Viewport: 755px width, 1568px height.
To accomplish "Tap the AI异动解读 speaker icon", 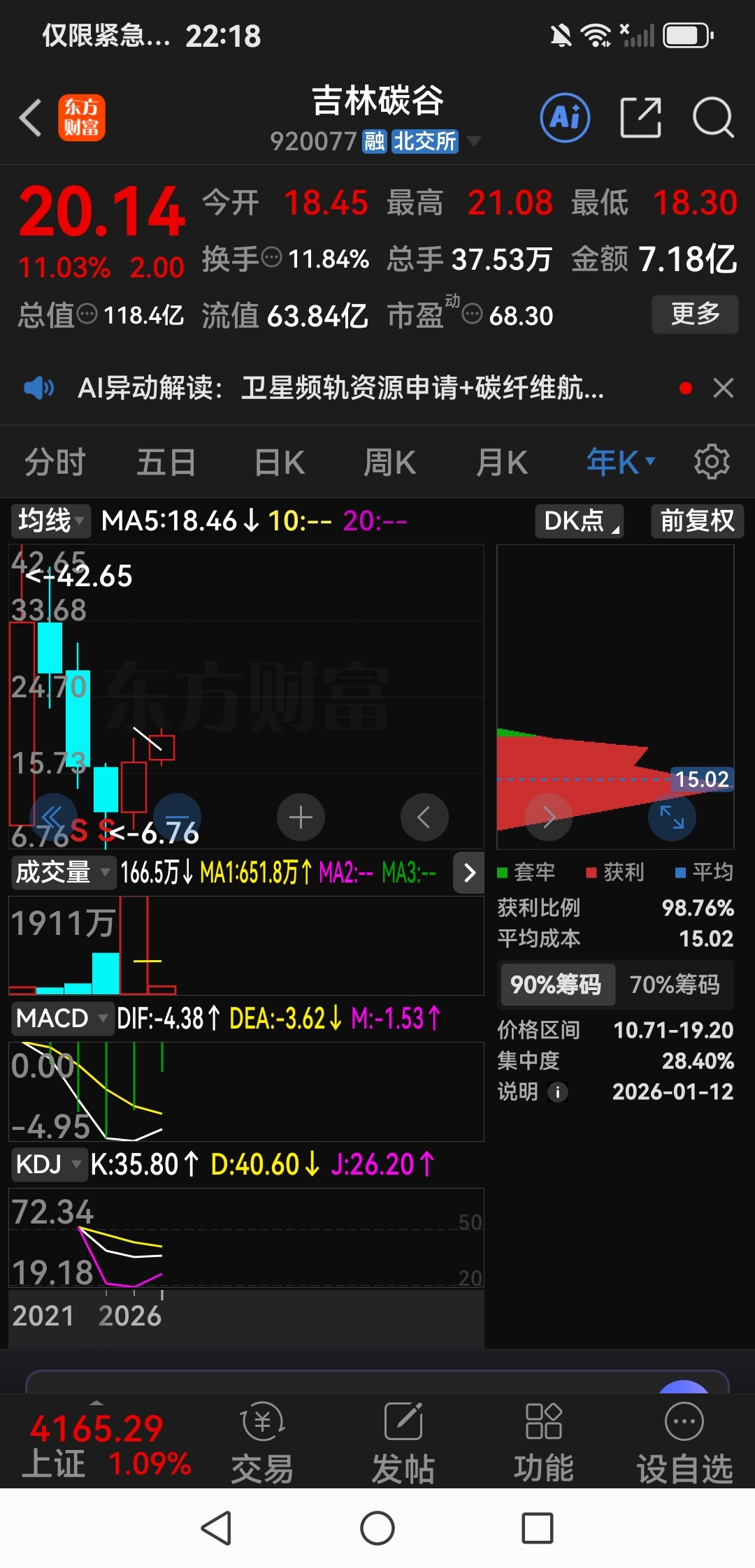I will click(38, 388).
